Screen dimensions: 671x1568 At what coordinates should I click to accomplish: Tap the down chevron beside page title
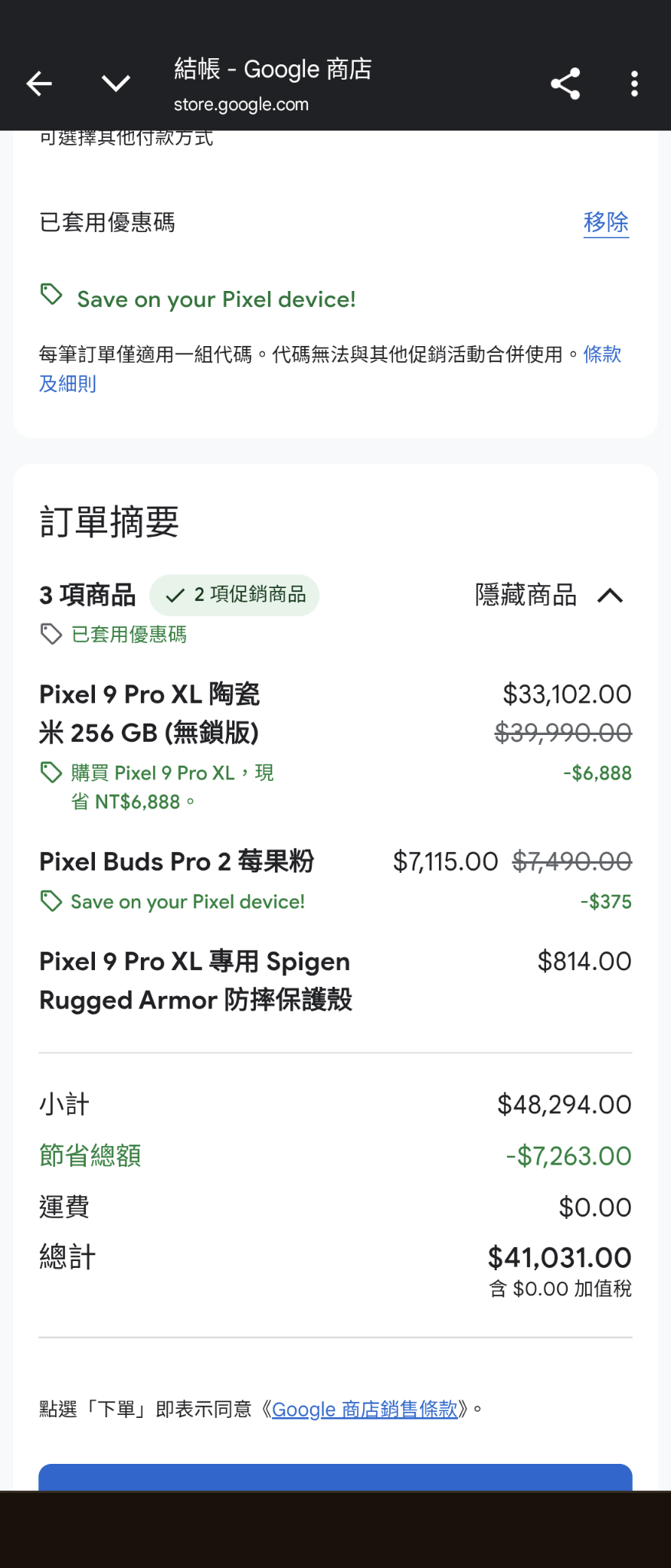tap(116, 83)
